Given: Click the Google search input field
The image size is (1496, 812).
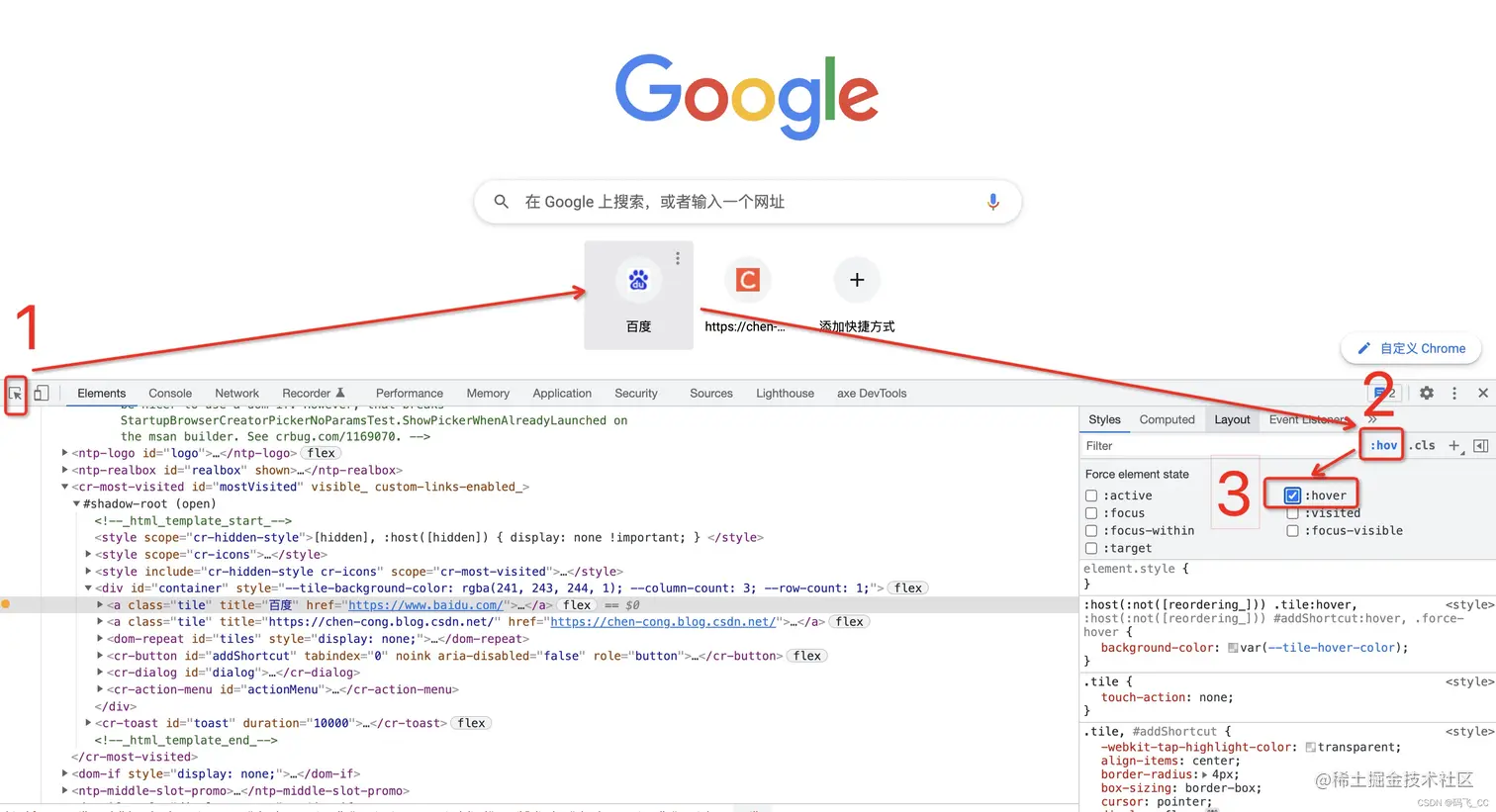Looking at the screenshot, I should 747,202.
